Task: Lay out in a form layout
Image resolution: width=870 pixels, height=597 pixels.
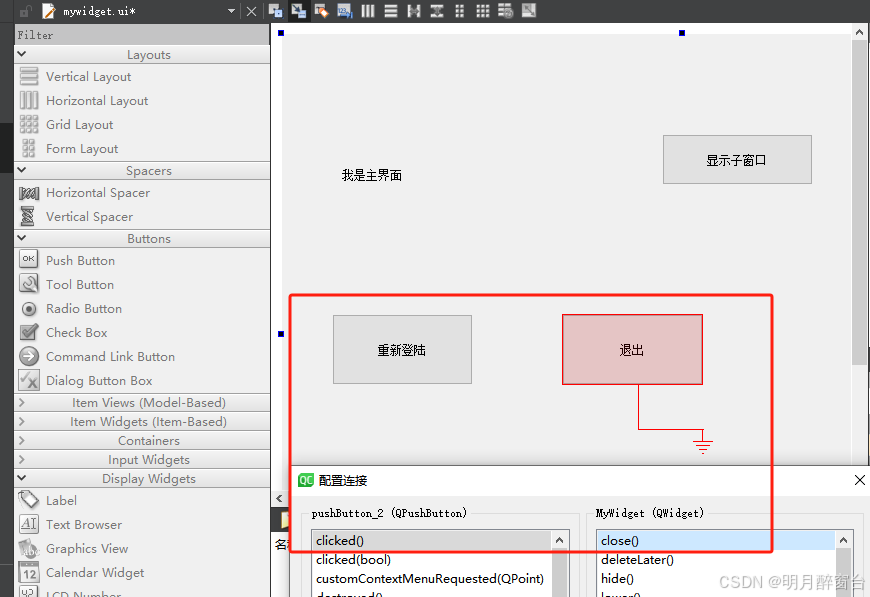Action: coord(460,11)
